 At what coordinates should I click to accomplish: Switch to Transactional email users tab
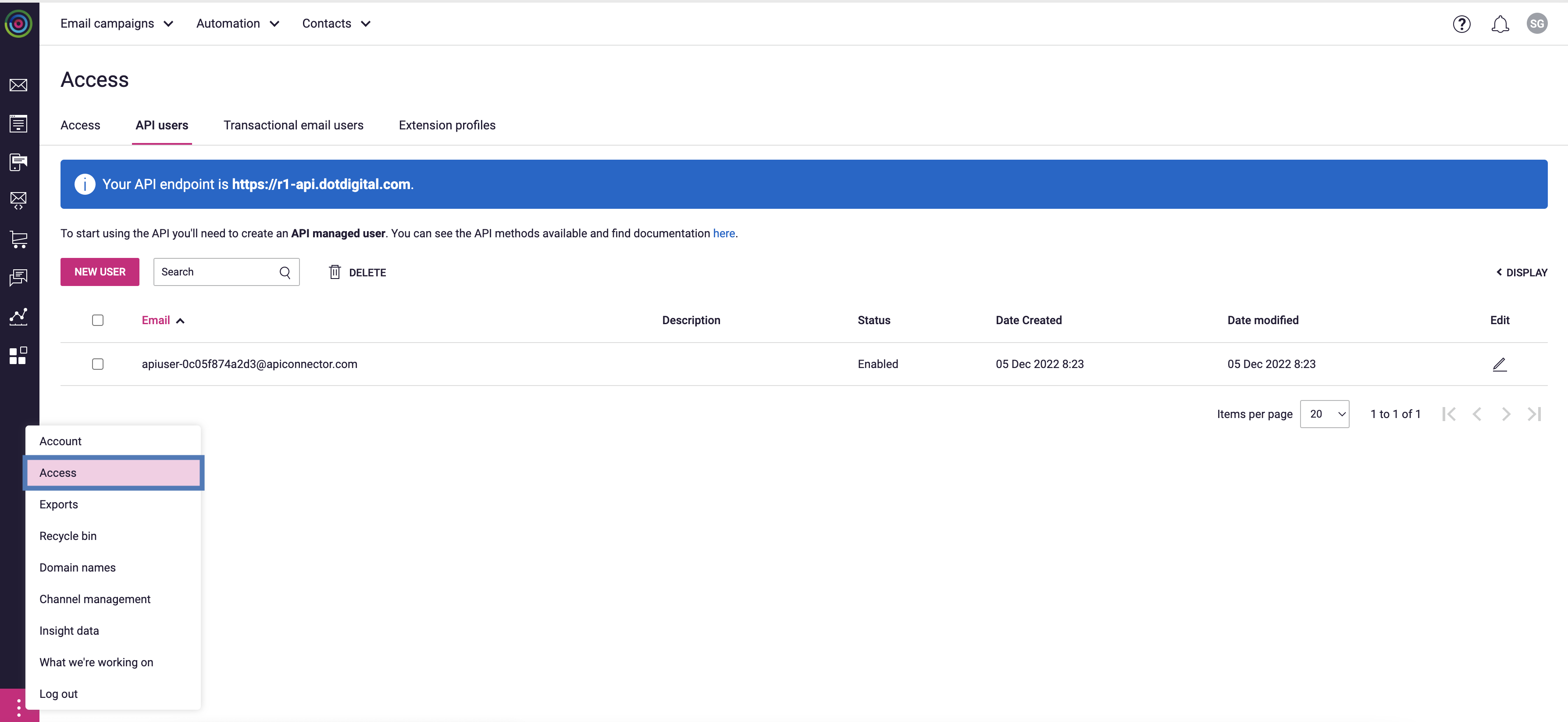(x=293, y=125)
